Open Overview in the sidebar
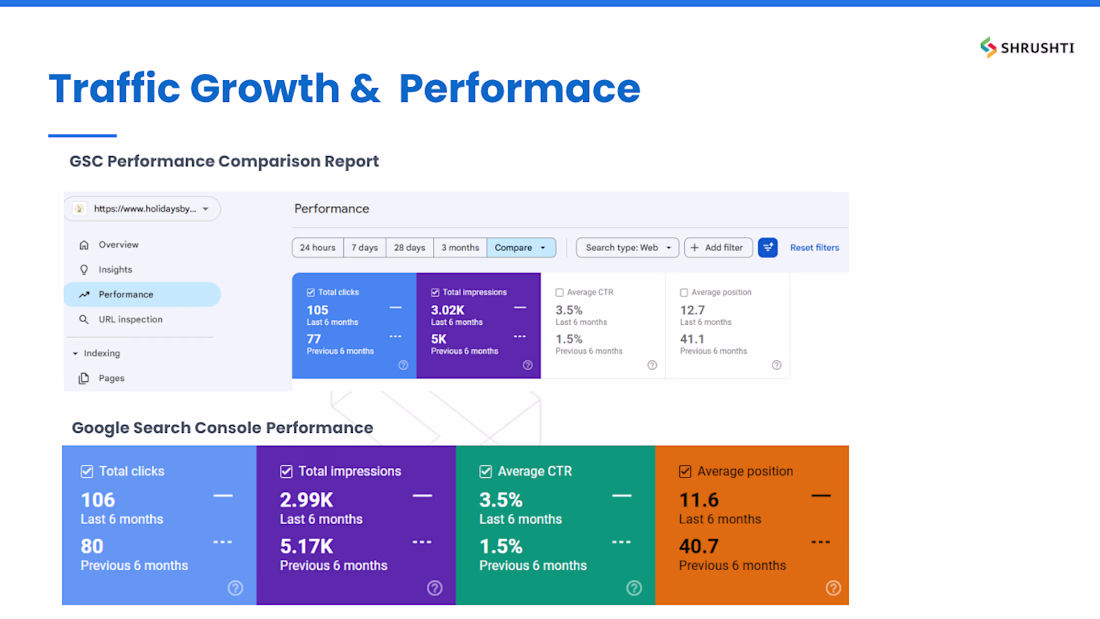Image resolution: width=1100 pixels, height=619 pixels. coord(142,245)
